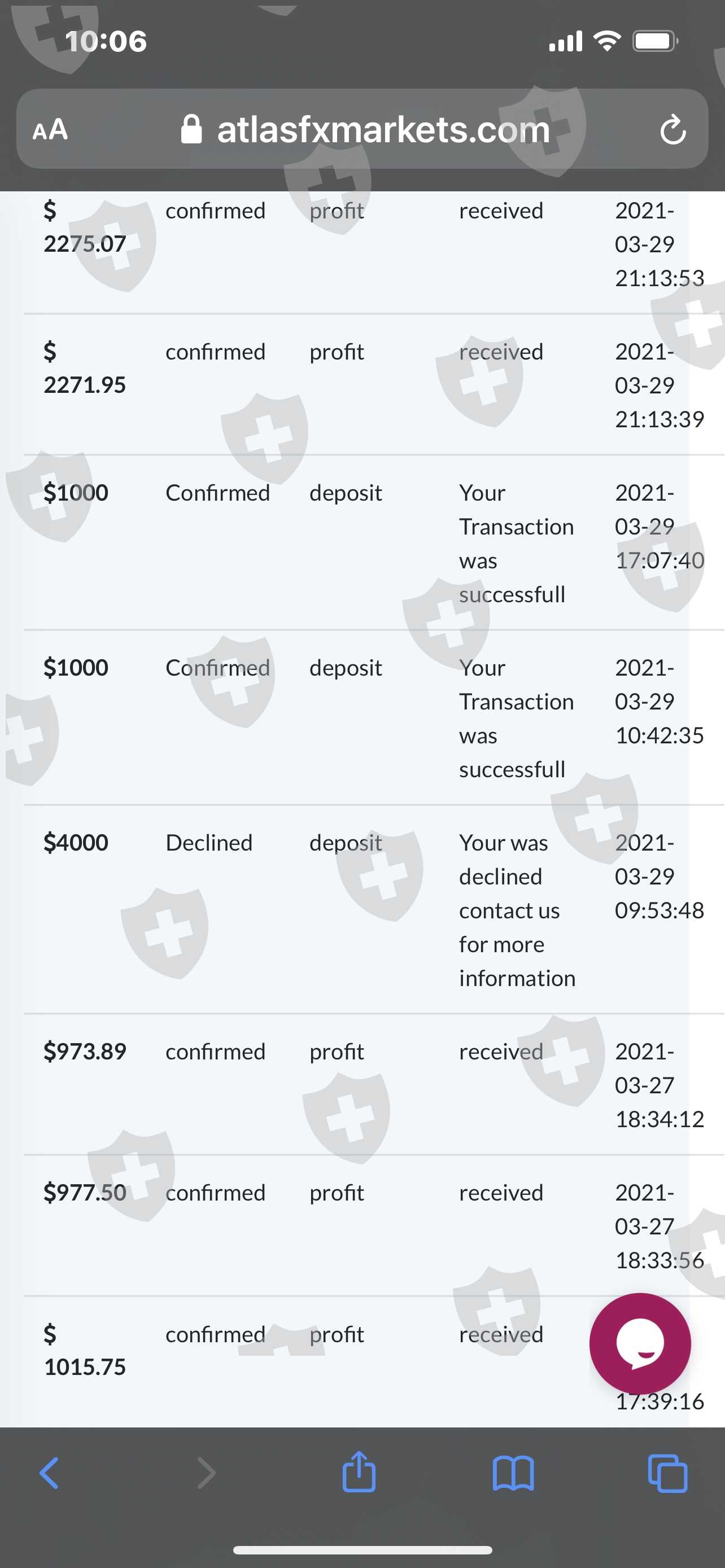
Task: Reload the page with the refresh icon
Action: tap(672, 129)
